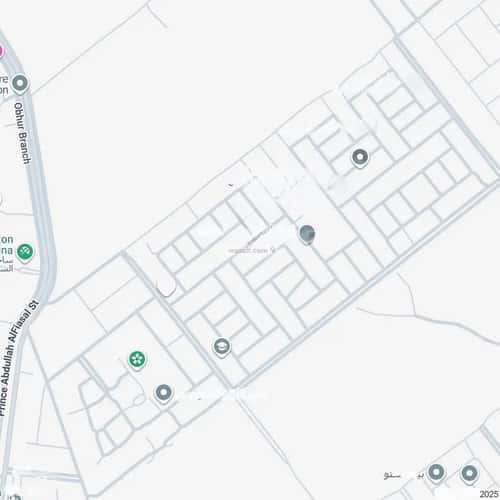Click the Obhur Branch road label
Viewport: 500px width, 500px height.
[23, 133]
